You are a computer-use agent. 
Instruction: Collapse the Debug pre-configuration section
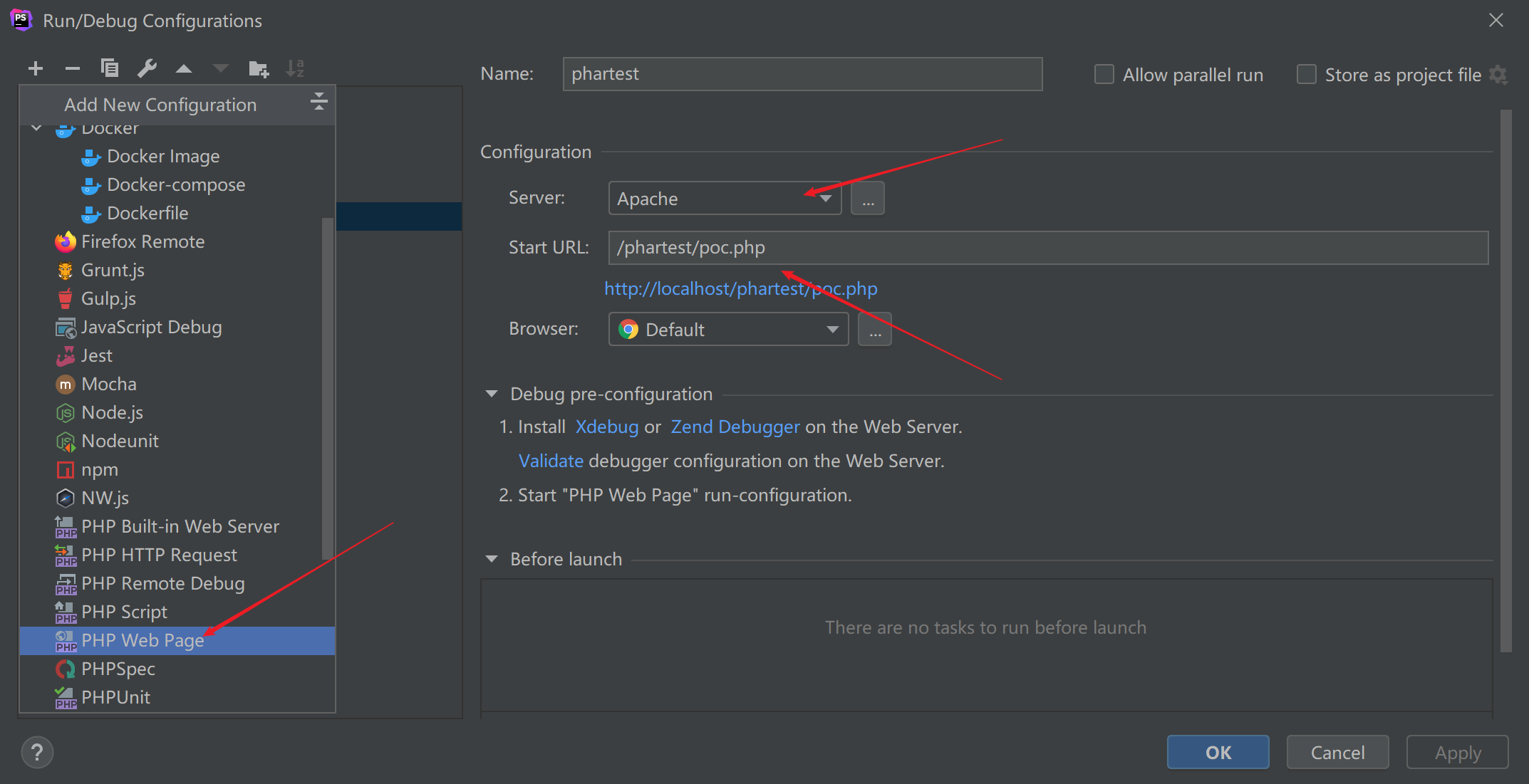tap(492, 394)
